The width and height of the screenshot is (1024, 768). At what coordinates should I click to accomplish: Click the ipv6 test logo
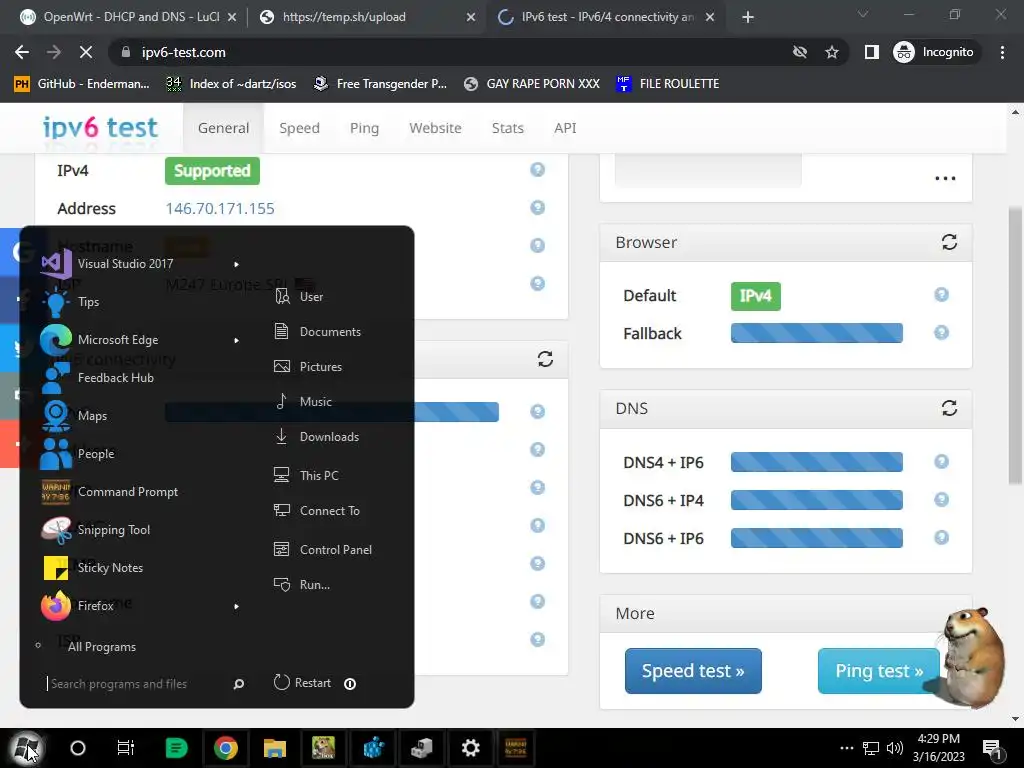point(100,127)
